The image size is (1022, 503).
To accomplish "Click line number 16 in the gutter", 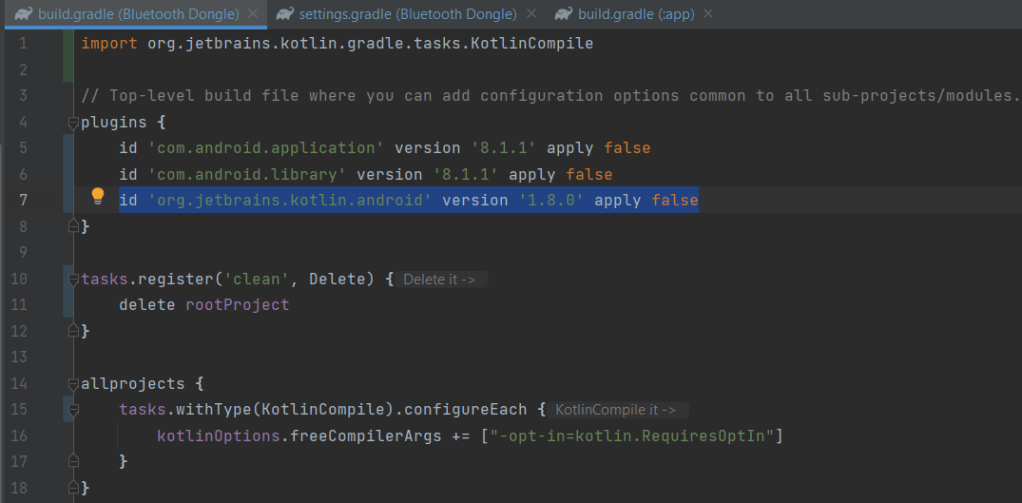I will point(22,436).
